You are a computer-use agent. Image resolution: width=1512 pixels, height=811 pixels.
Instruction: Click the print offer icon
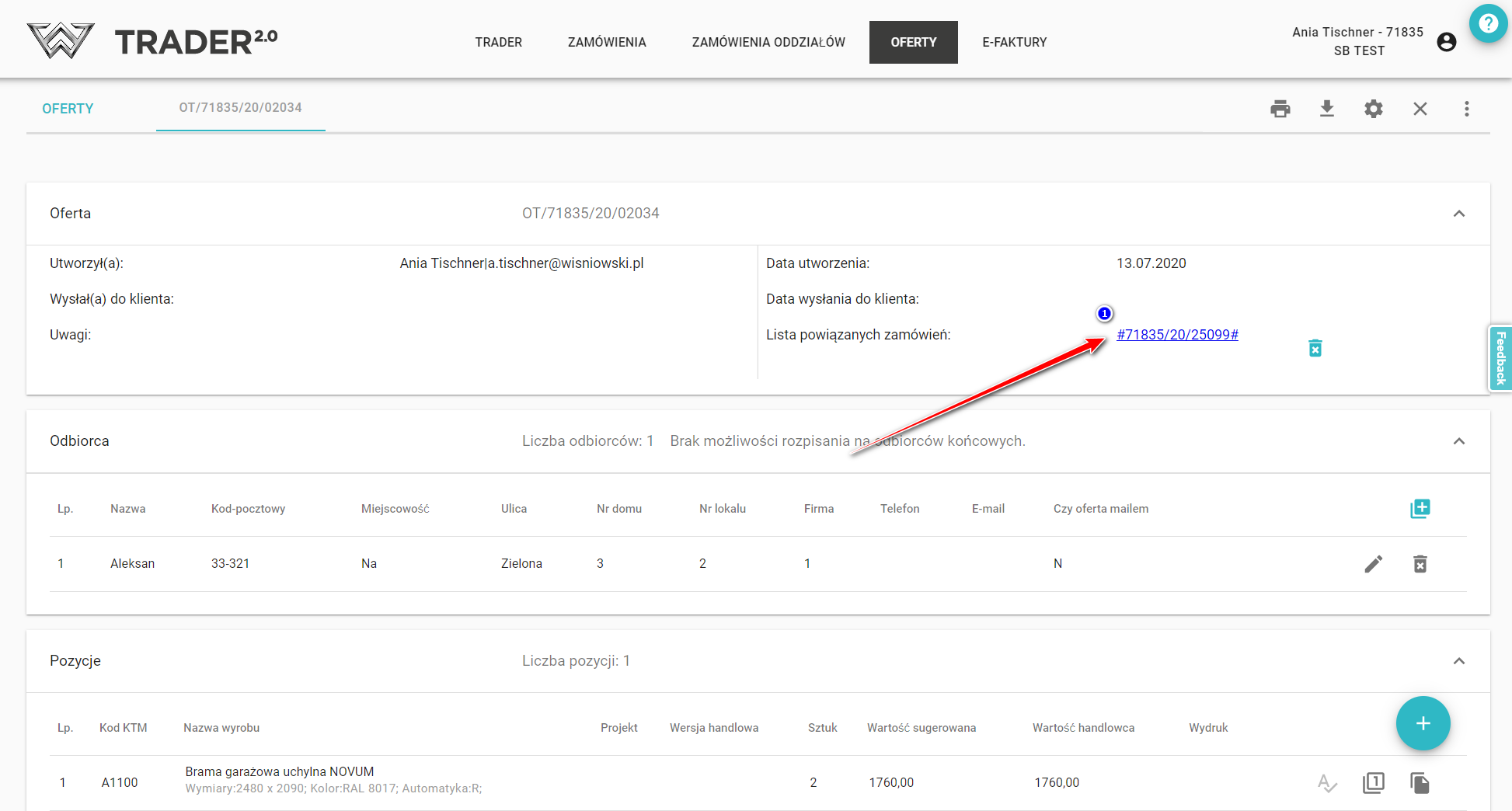coord(1280,109)
